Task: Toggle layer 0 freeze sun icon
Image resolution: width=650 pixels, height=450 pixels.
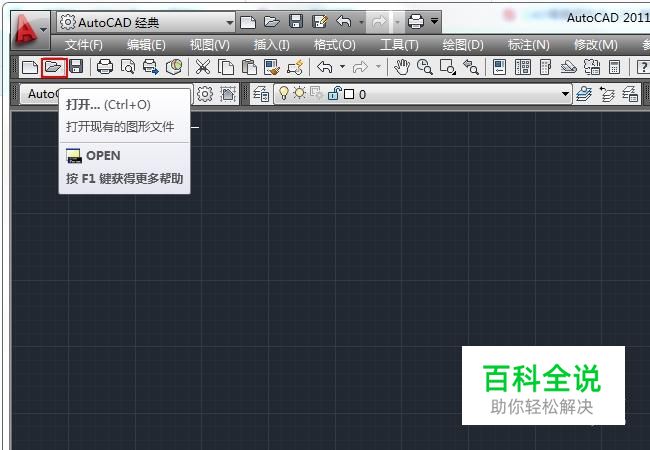Action: [299, 93]
